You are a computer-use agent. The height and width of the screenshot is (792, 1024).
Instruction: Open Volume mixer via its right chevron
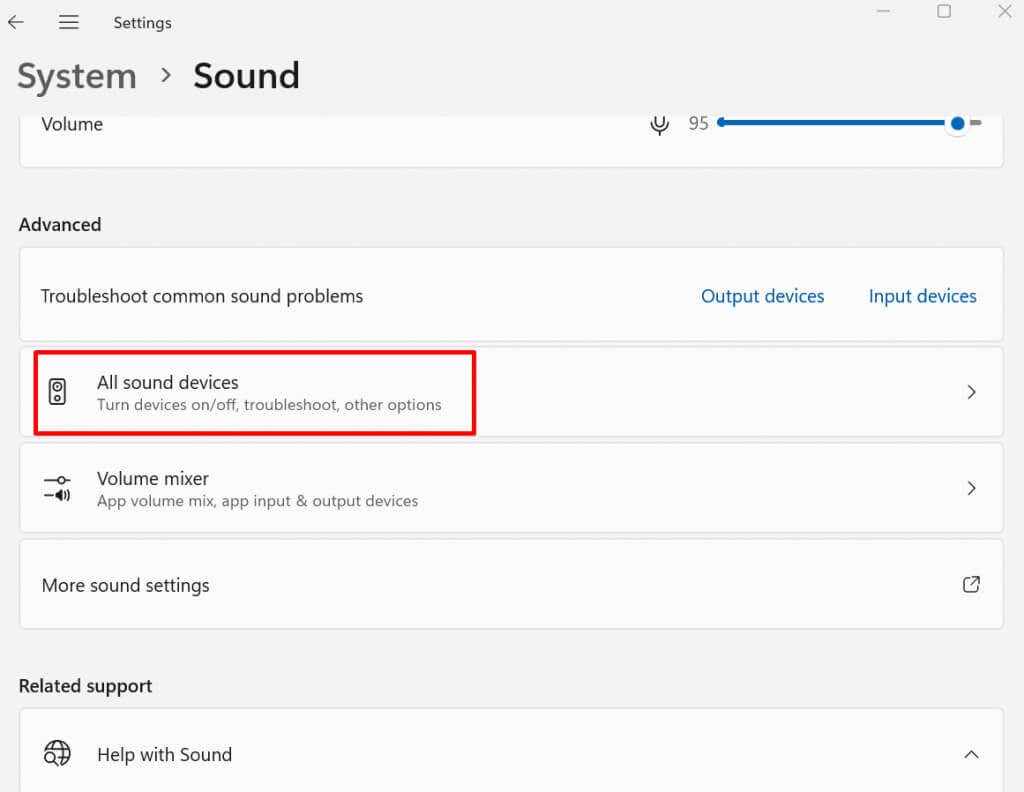point(970,488)
